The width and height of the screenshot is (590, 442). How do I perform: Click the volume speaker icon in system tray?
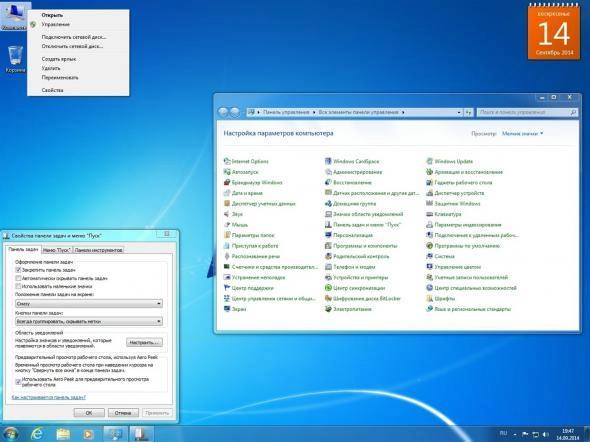546,434
